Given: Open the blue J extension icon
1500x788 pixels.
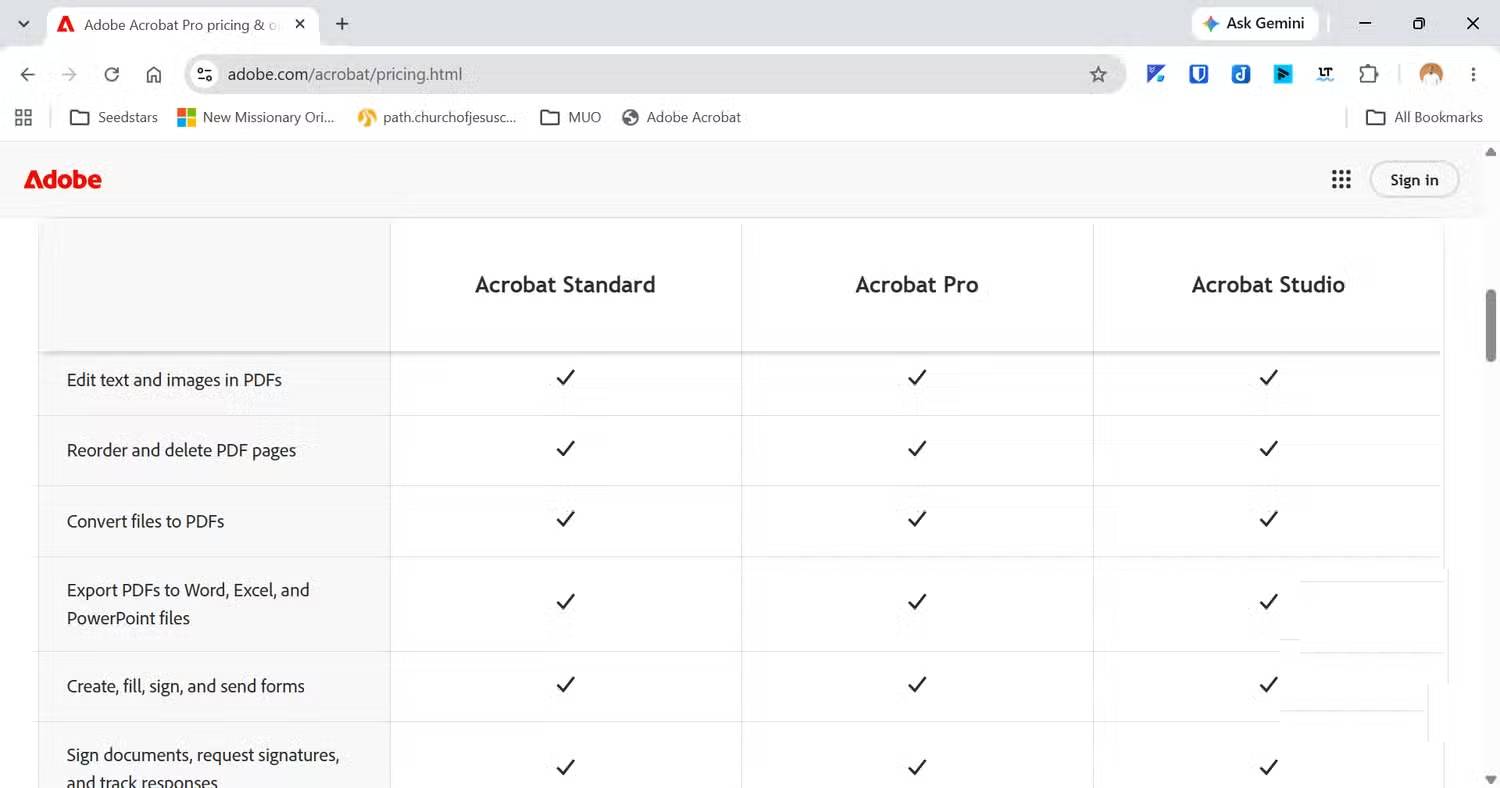Looking at the screenshot, I should point(1241,74).
